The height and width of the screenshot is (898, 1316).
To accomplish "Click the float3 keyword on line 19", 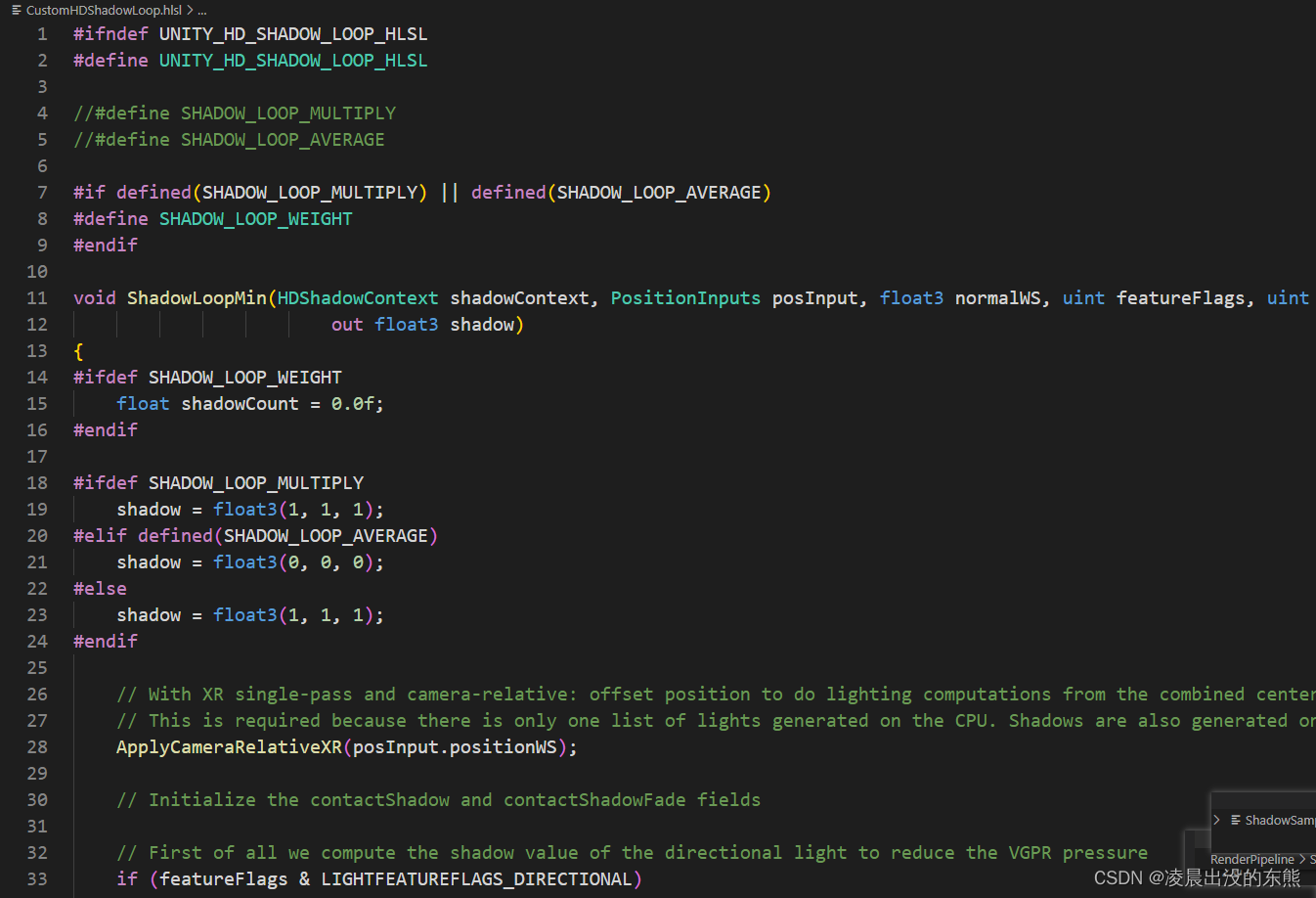I will tap(244, 509).
